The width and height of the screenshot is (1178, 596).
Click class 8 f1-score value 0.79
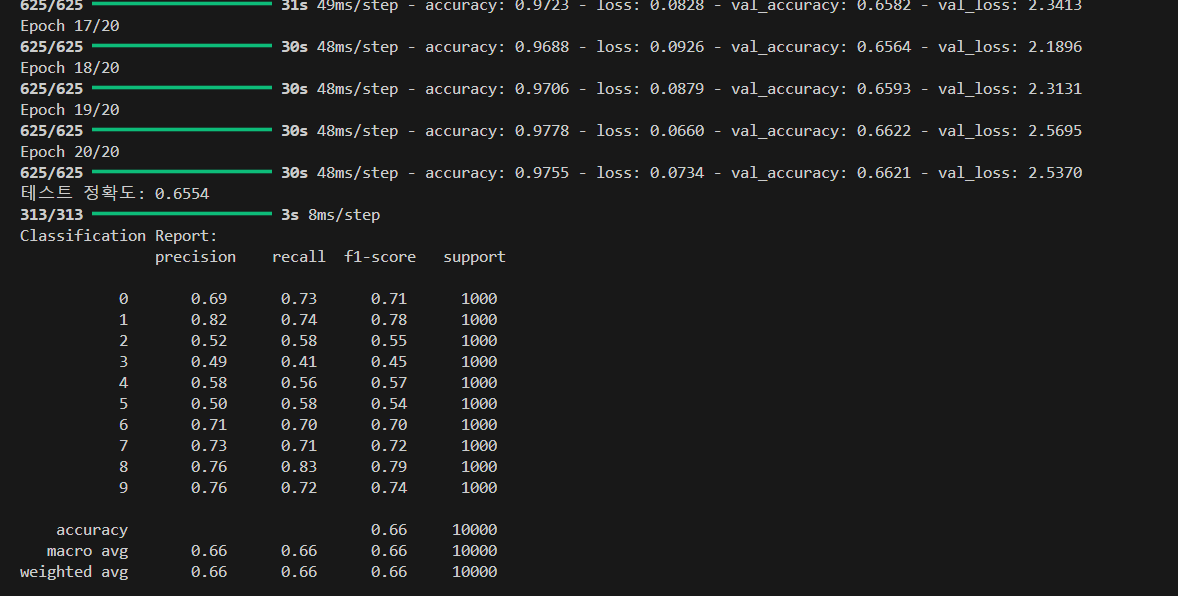click(x=389, y=467)
